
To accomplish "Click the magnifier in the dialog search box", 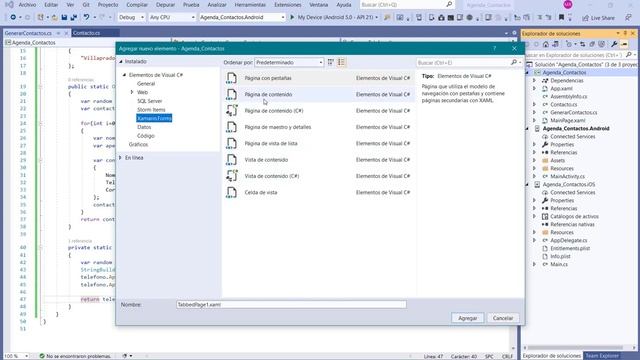I will coord(514,62).
